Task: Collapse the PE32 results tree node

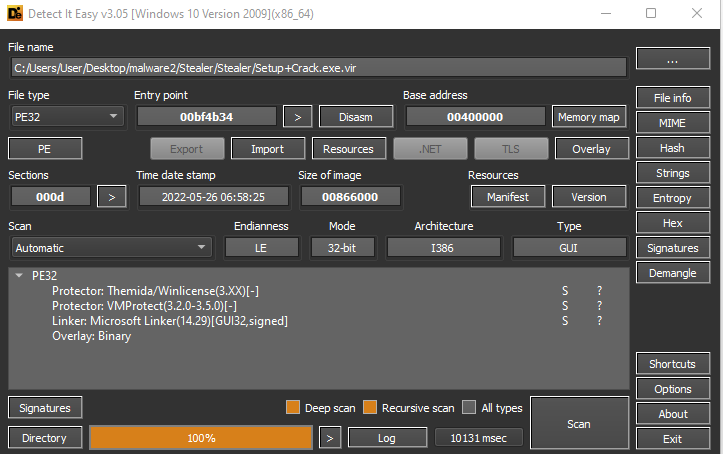Action: 19,276
